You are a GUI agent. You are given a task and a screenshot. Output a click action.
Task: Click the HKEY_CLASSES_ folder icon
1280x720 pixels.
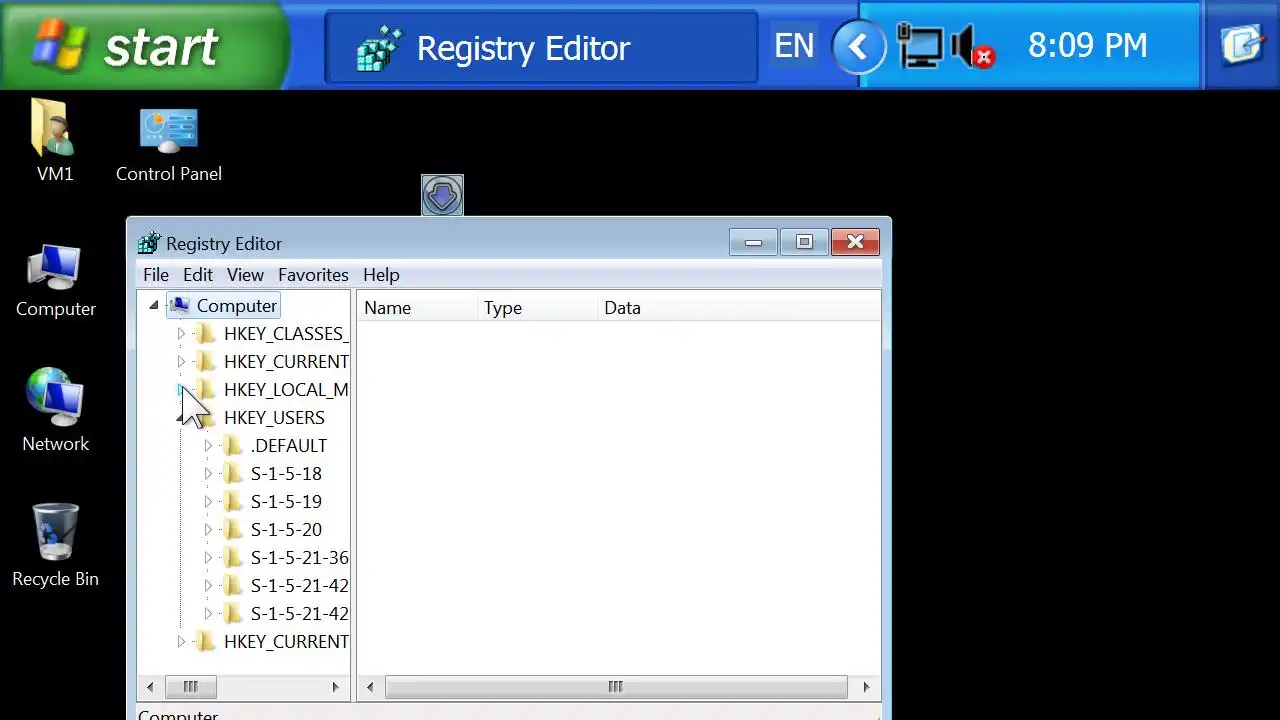coord(206,334)
